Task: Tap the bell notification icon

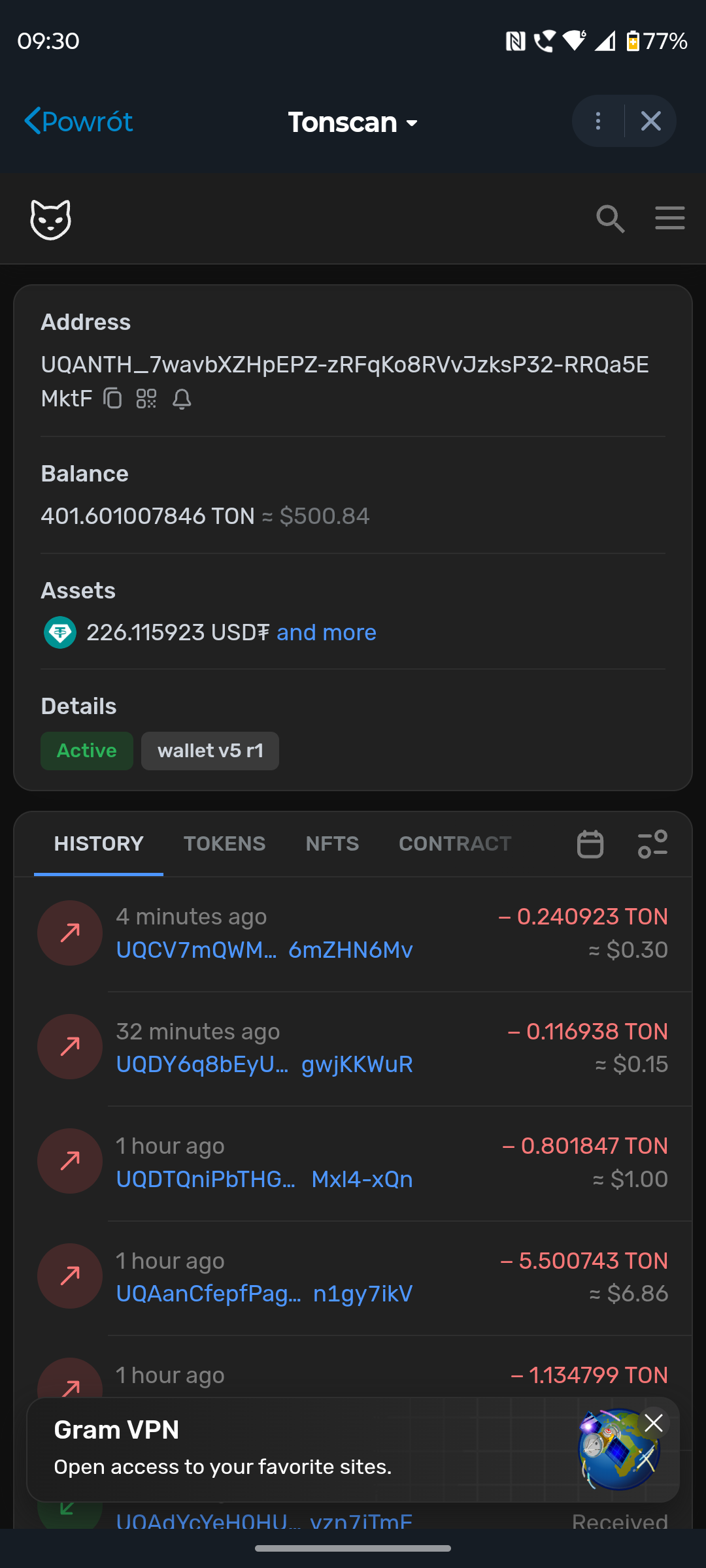Action: point(182,399)
